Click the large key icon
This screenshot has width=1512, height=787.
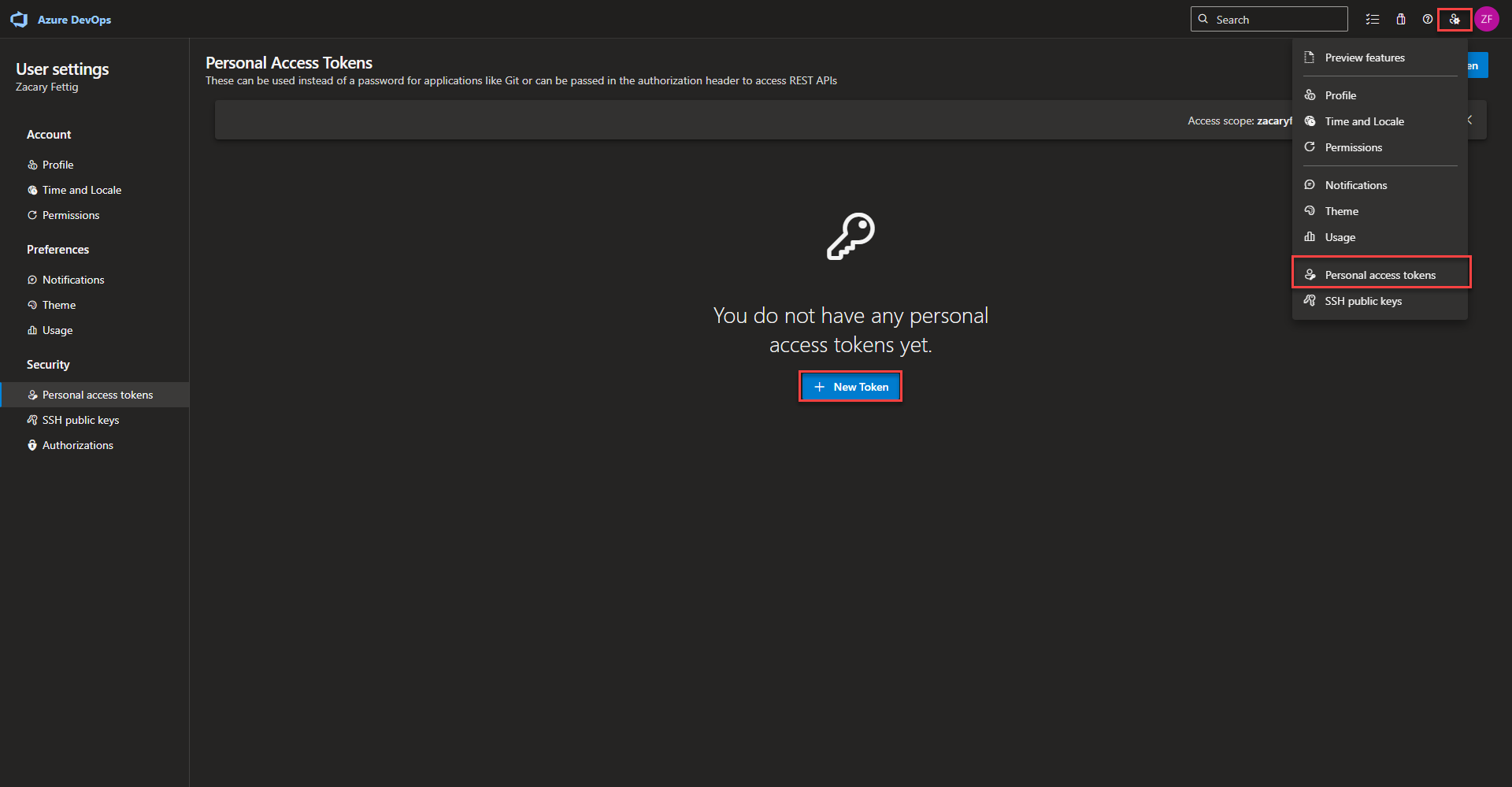850,236
